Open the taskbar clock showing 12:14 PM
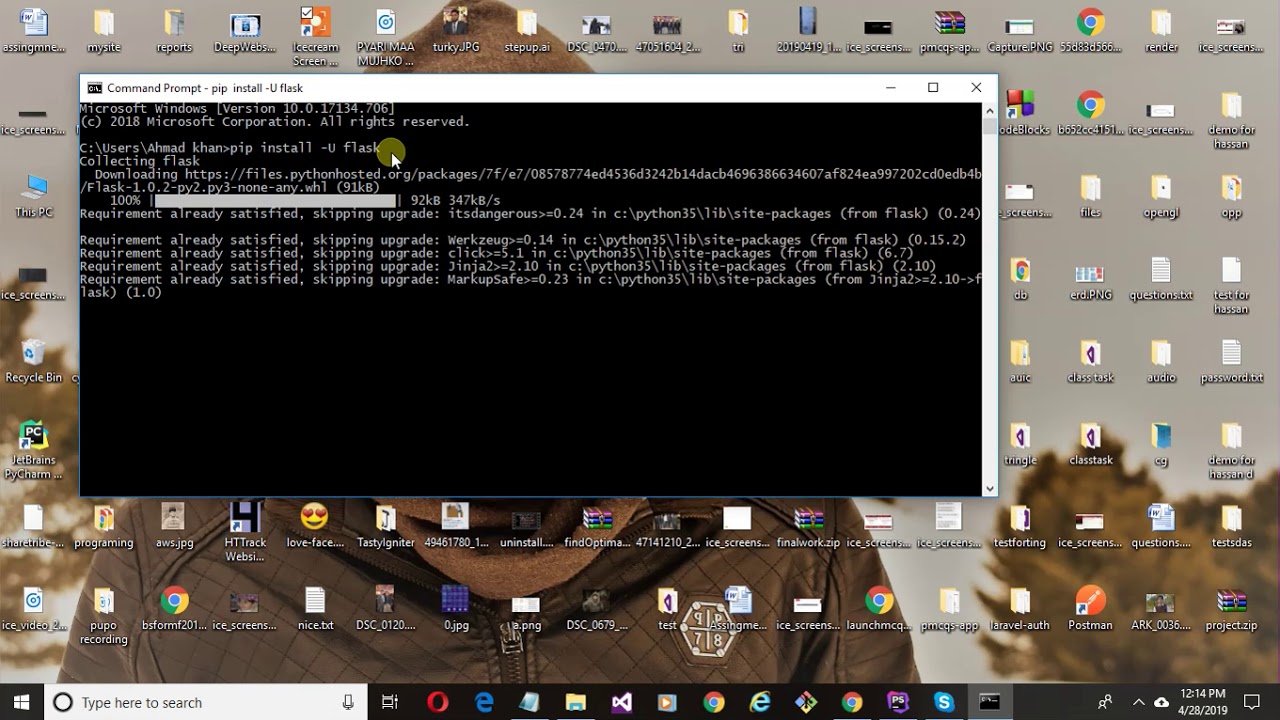Image resolution: width=1280 pixels, height=720 pixels. pos(1202,702)
